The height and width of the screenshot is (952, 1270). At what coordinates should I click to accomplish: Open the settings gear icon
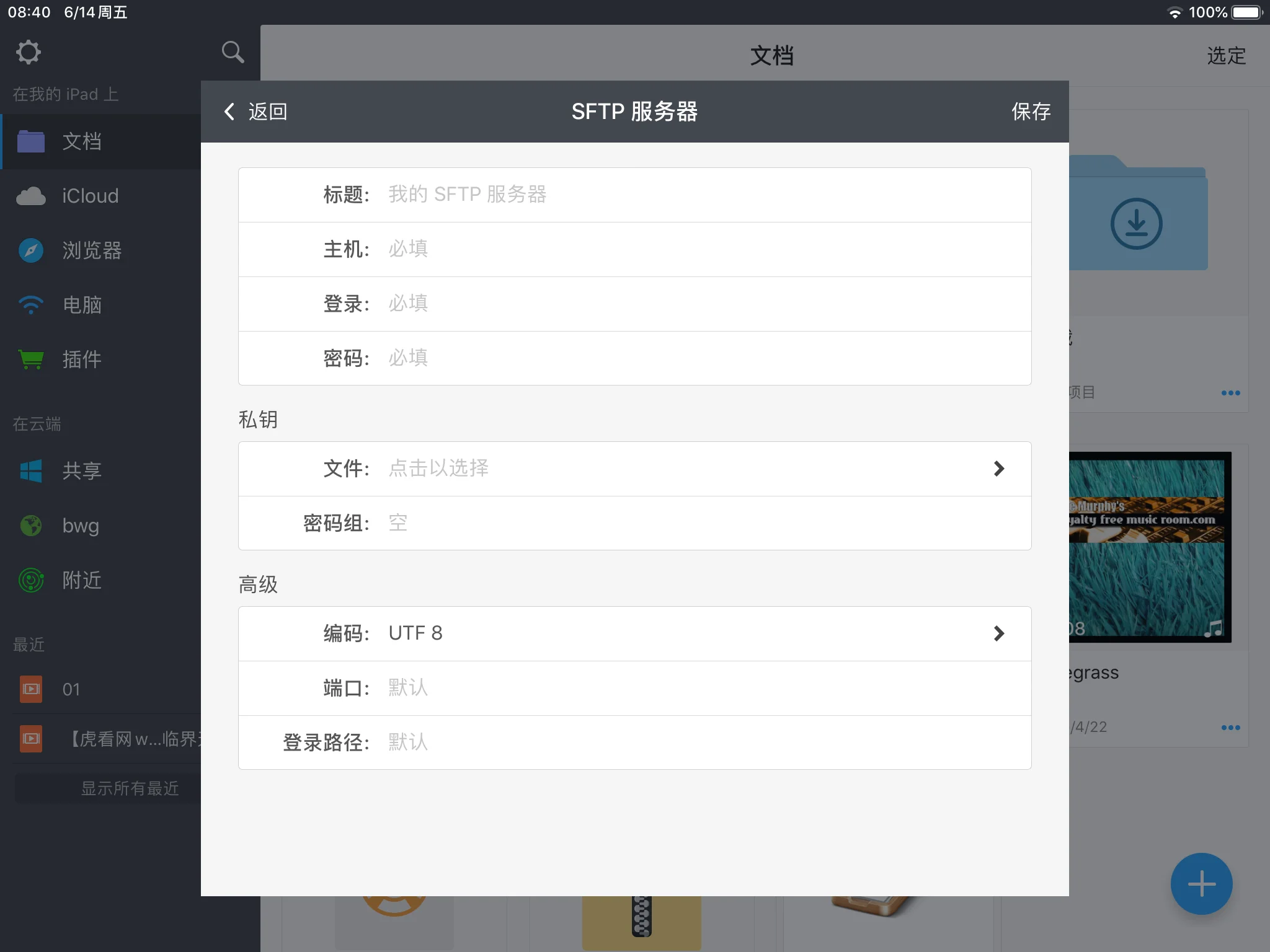(28, 52)
